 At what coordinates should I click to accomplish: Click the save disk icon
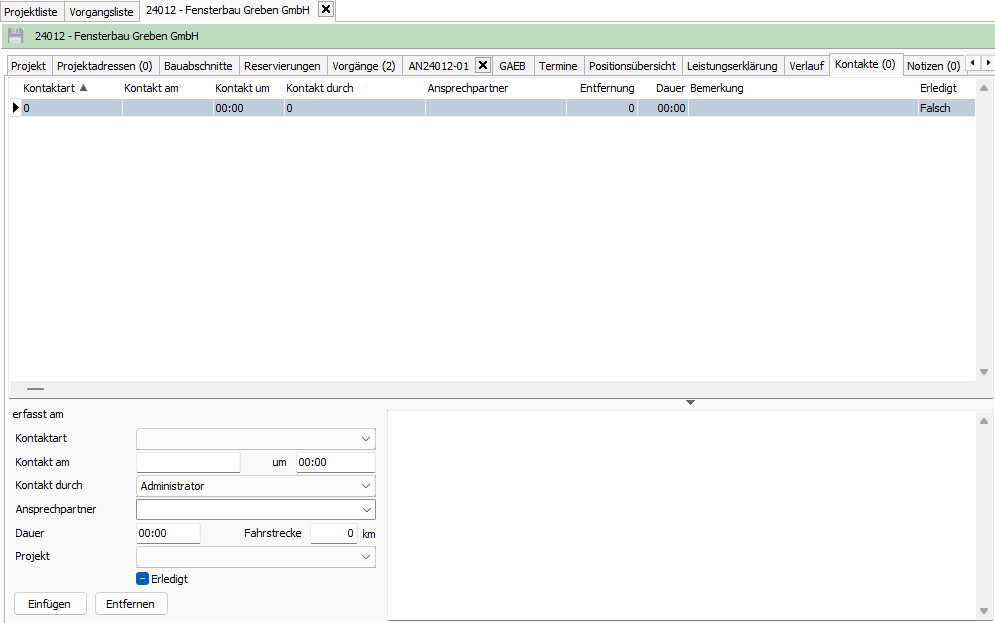coord(15,36)
